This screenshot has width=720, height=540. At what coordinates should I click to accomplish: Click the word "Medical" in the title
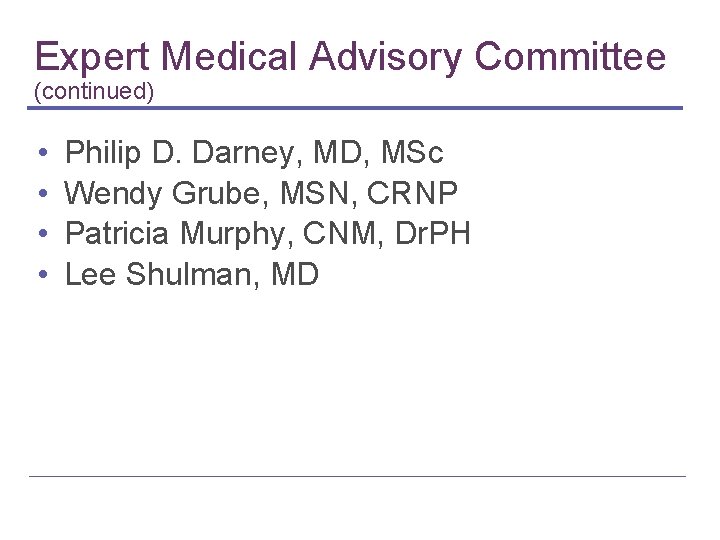pyautogui.click(x=229, y=57)
